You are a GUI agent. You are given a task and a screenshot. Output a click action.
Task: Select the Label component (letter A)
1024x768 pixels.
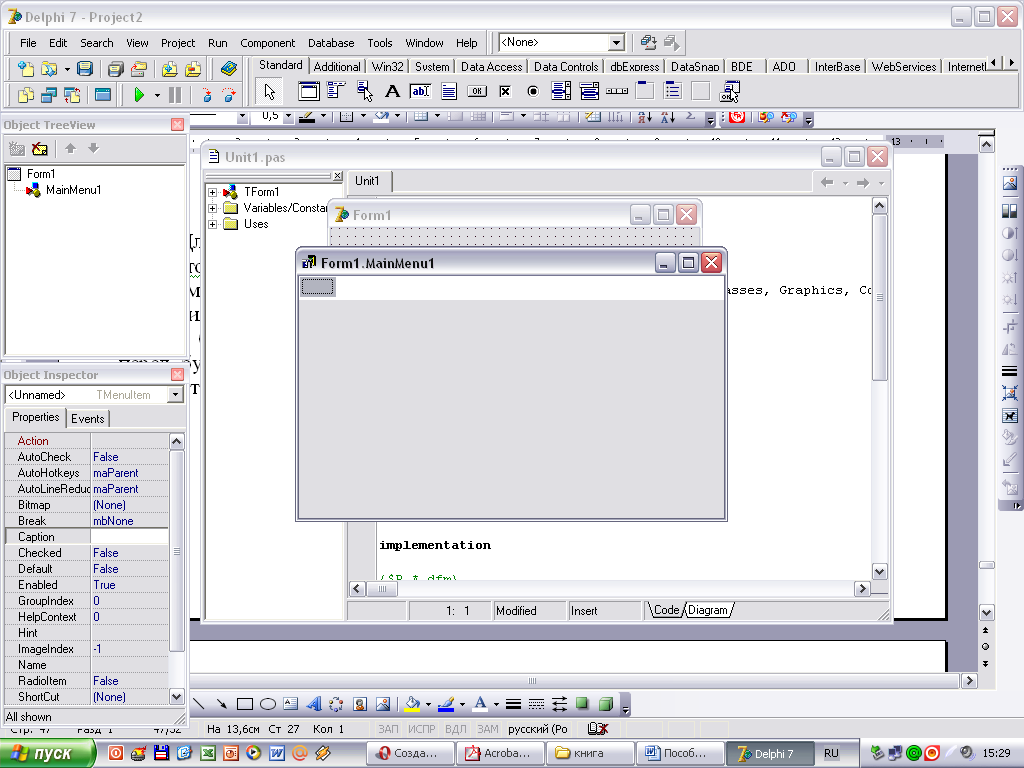[392, 91]
